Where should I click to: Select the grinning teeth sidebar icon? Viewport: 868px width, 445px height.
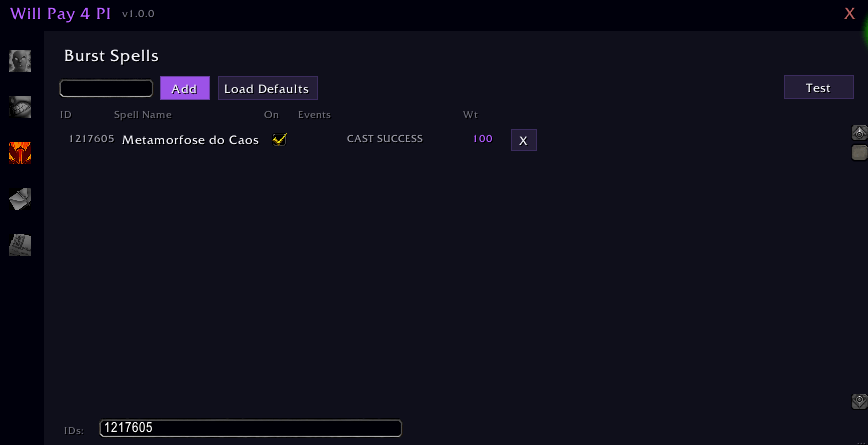pos(20,107)
